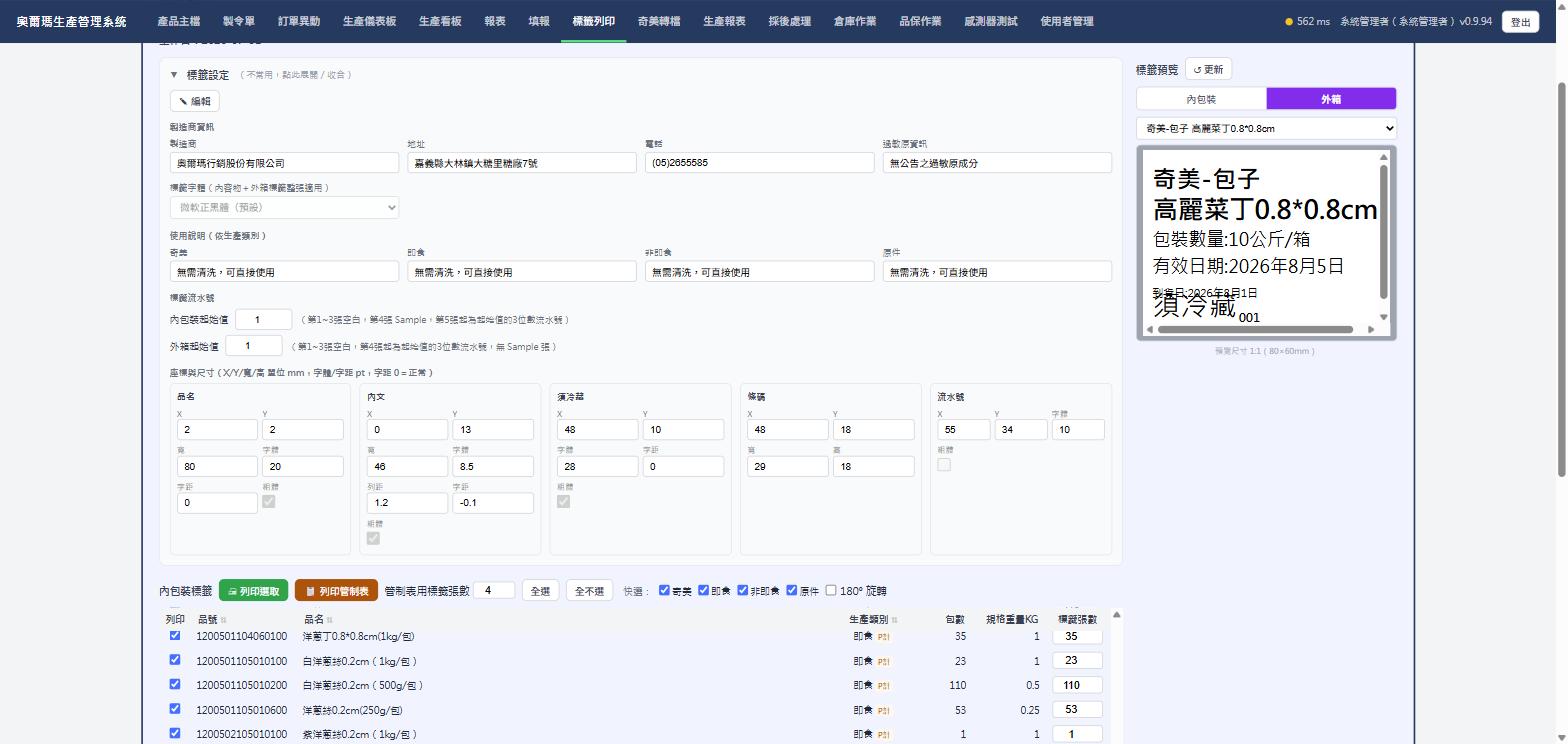Open 產品主檔 menu item
Viewport: 1568px width, 744px height.
179,21
